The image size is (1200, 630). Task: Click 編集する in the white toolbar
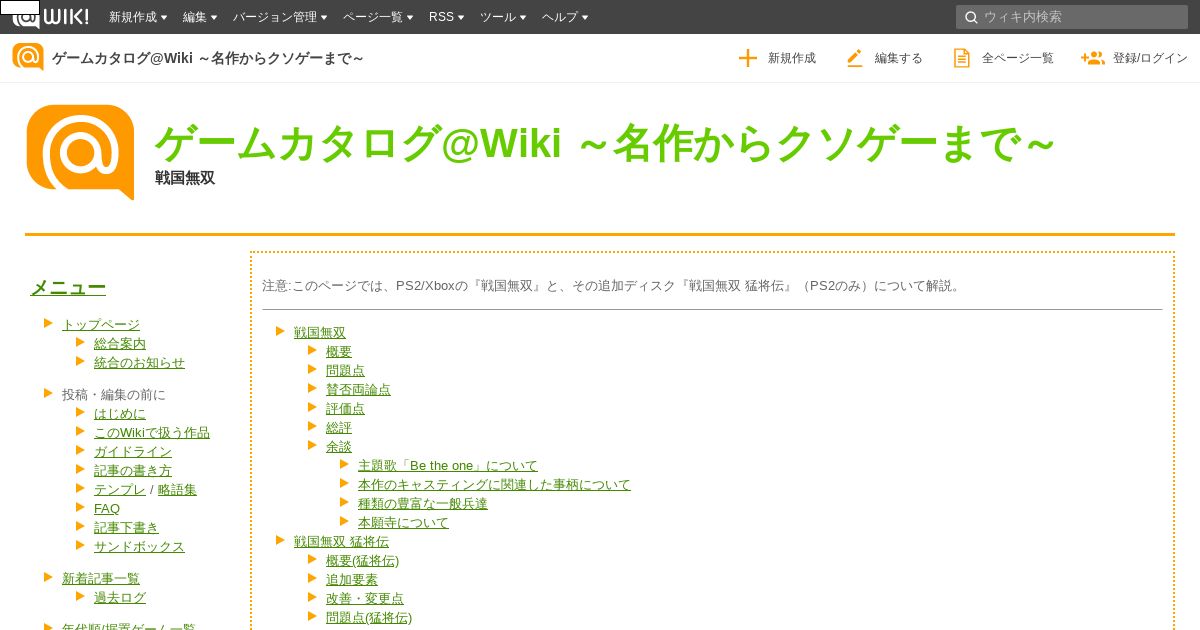click(x=899, y=58)
